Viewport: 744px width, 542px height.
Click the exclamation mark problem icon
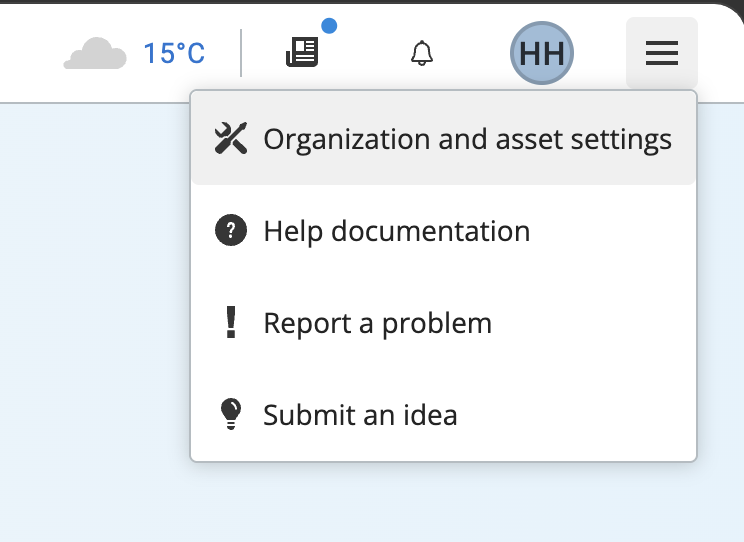pyautogui.click(x=231, y=322)
